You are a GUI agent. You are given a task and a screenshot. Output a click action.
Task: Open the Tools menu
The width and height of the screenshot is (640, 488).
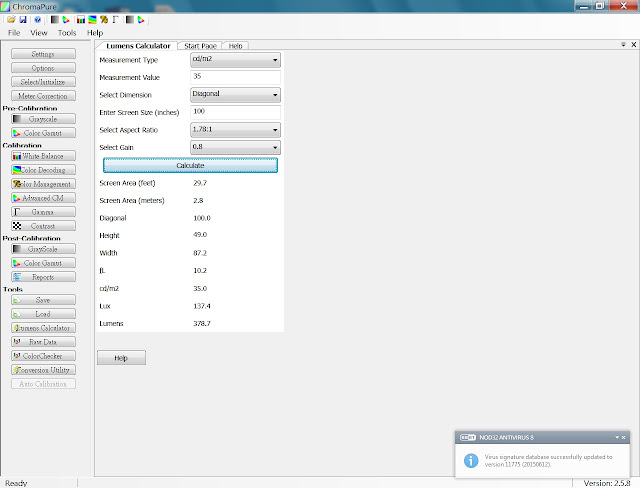tap(67, 33)
